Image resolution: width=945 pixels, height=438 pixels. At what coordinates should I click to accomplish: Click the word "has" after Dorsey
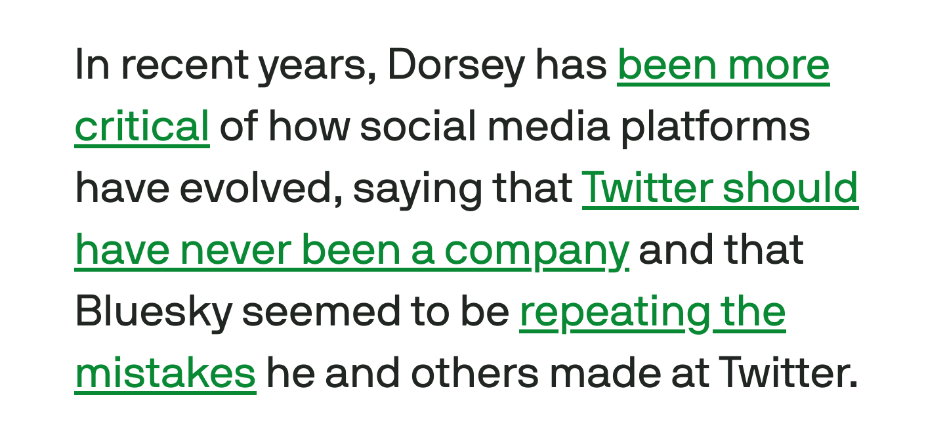click(x=571, y=66)
